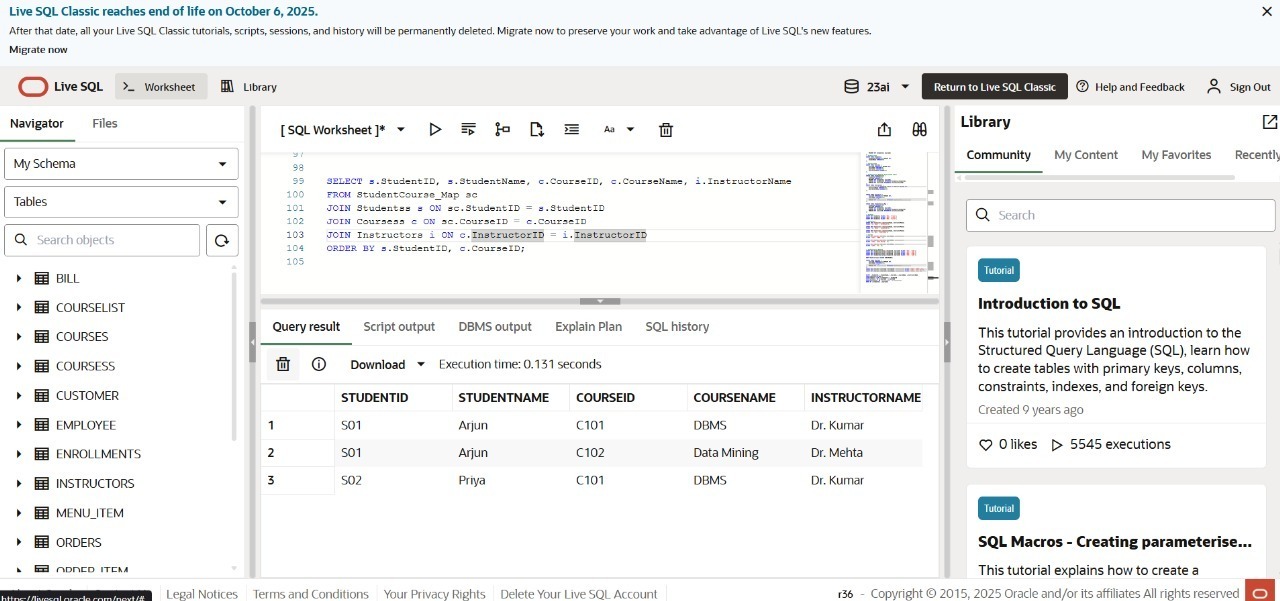Expand the Download options dropdown
This screenshot has height=601, width=1280.
[x=420, y=365]
